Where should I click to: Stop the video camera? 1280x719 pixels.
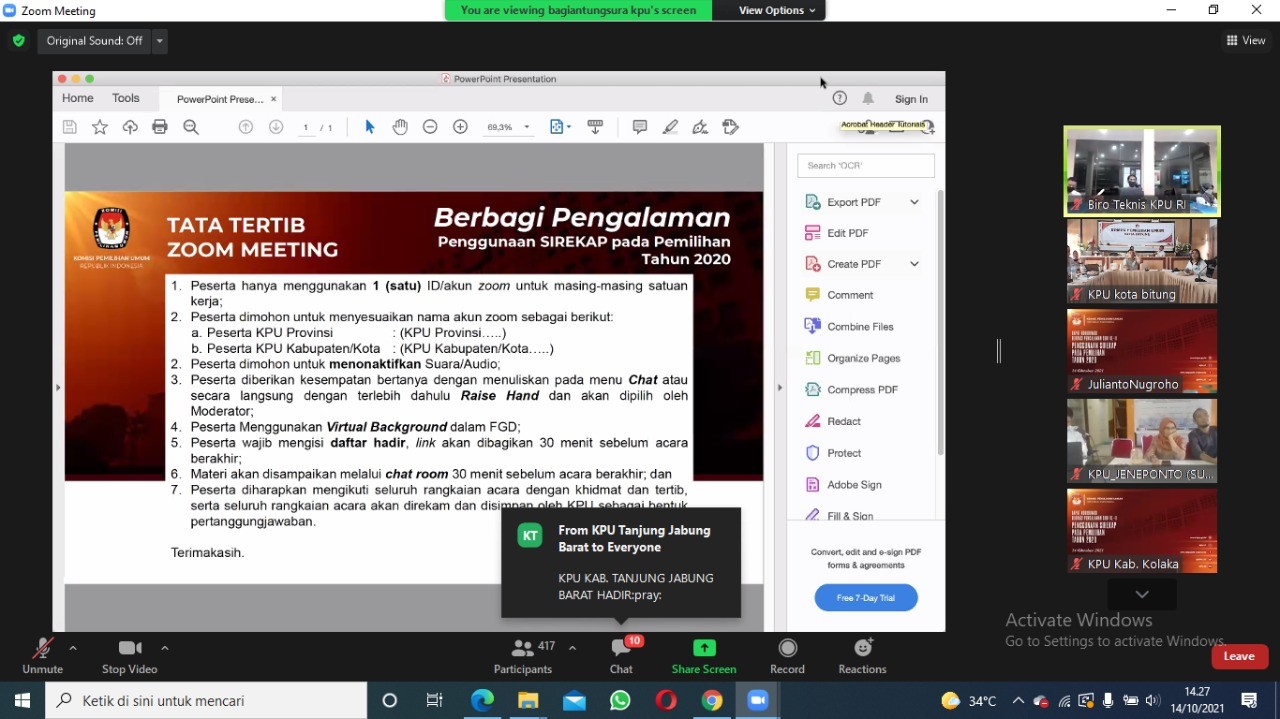click(x=129, y=656)
